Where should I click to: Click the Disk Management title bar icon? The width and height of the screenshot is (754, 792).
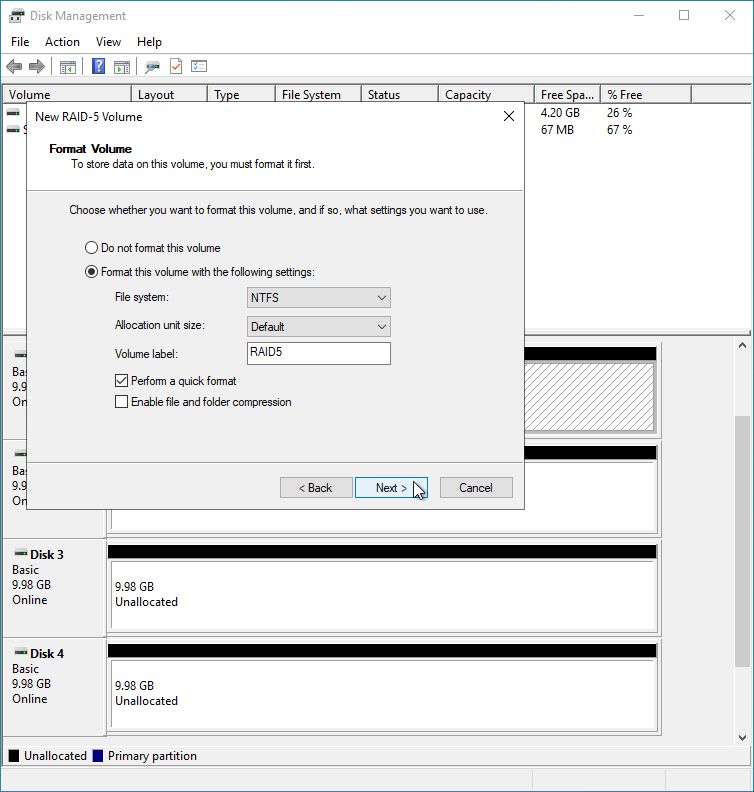pyautogui.click(x=17, y=16)
